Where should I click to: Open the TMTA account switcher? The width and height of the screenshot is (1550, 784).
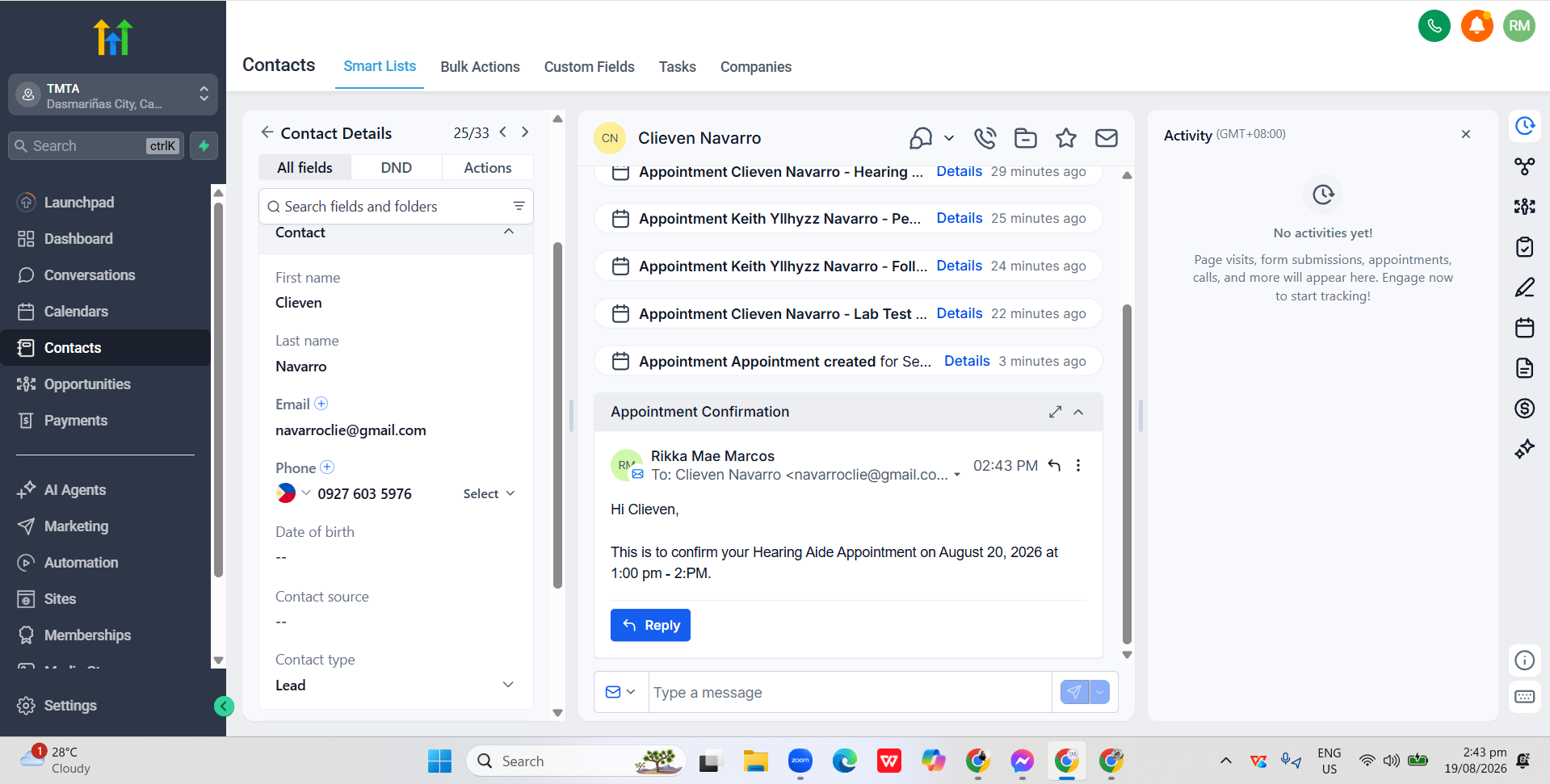coord(113,94)
